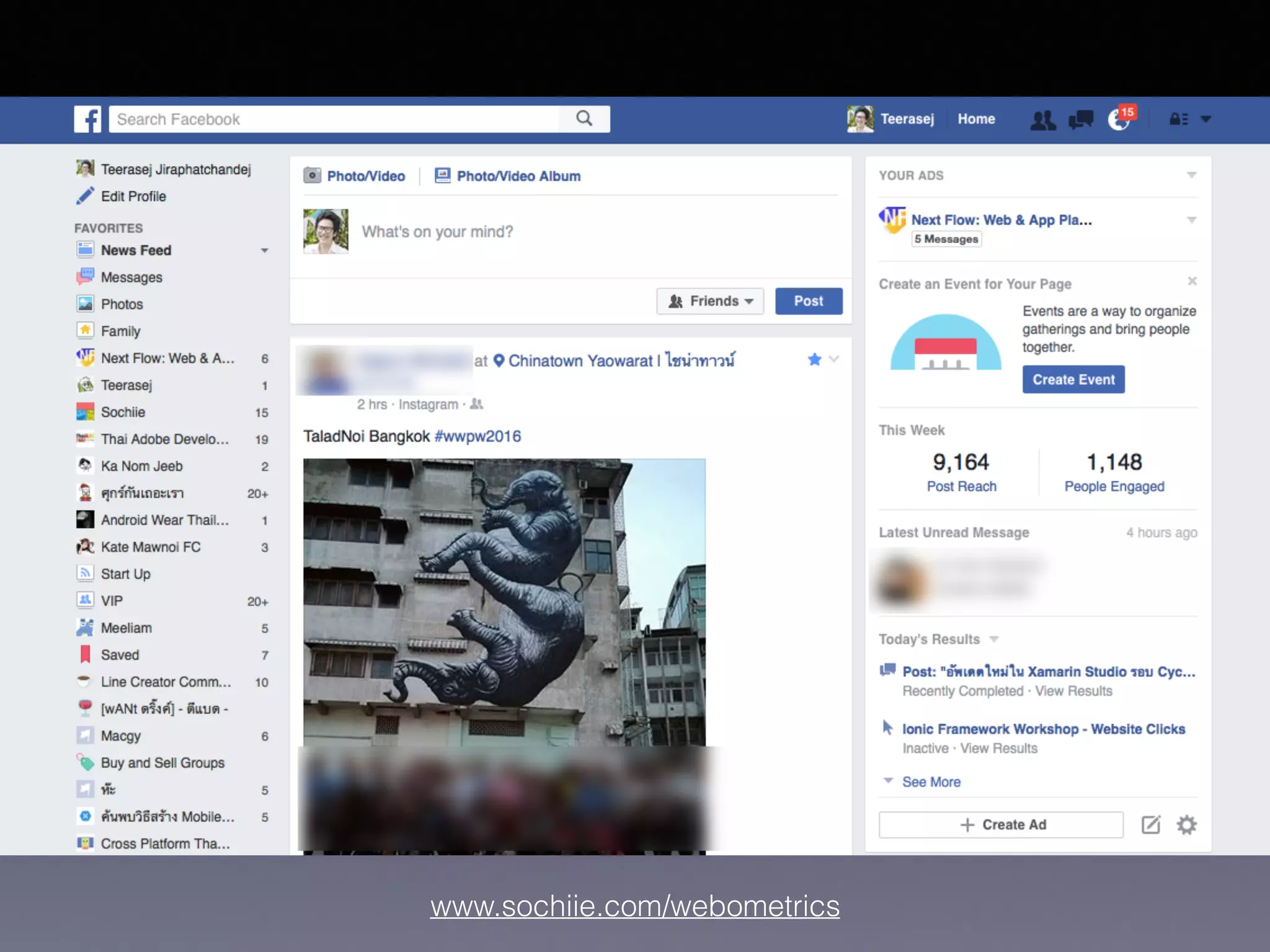Click the privacy shortcuts lock icon
Viewport: 1270px width, 952px height.
click(x=1178, y=119)
